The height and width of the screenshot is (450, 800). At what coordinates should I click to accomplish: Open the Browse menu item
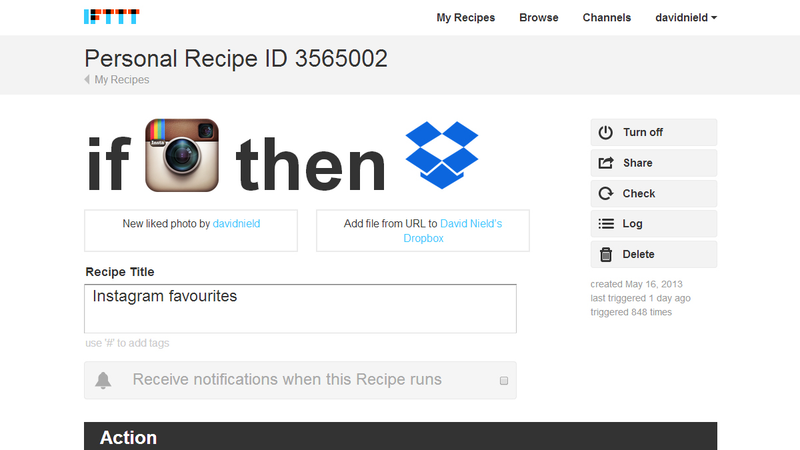tap(539, 17)
